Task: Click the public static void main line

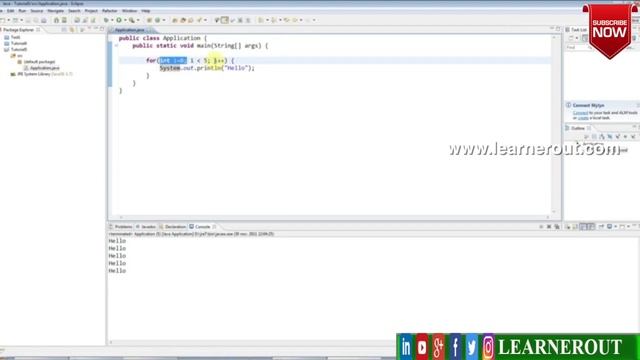Action: click(x=200, y=46)
